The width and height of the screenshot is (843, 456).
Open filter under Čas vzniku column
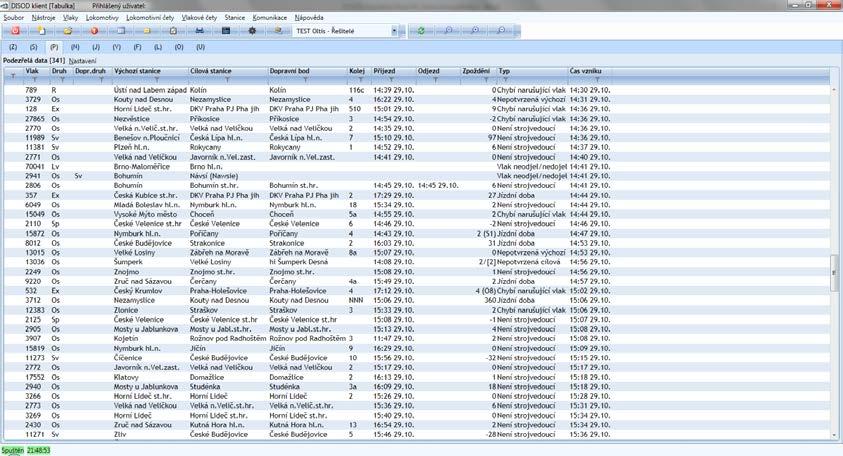click(597, 80)
